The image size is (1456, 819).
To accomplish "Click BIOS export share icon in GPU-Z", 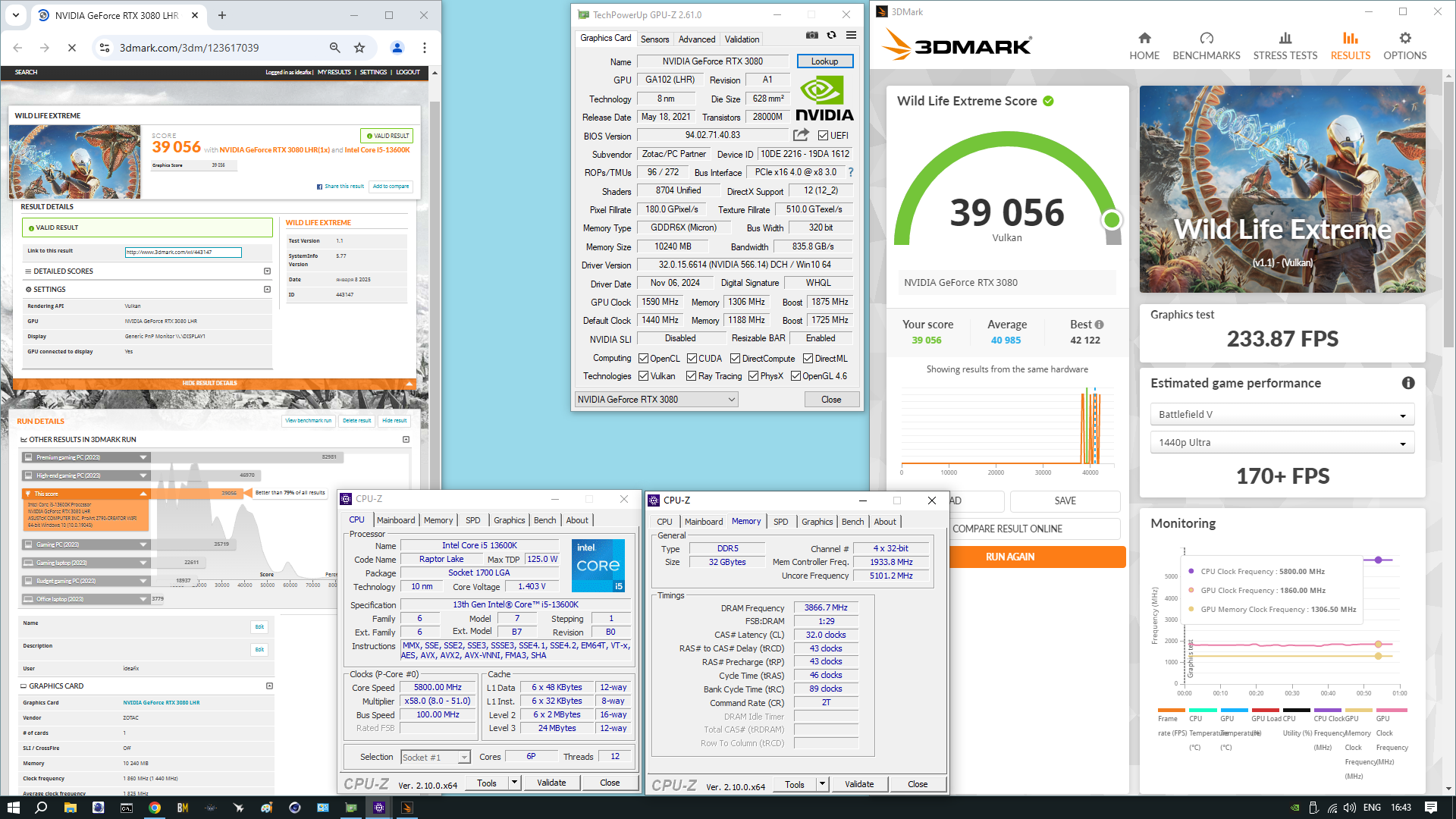I will tap(801, 135).
